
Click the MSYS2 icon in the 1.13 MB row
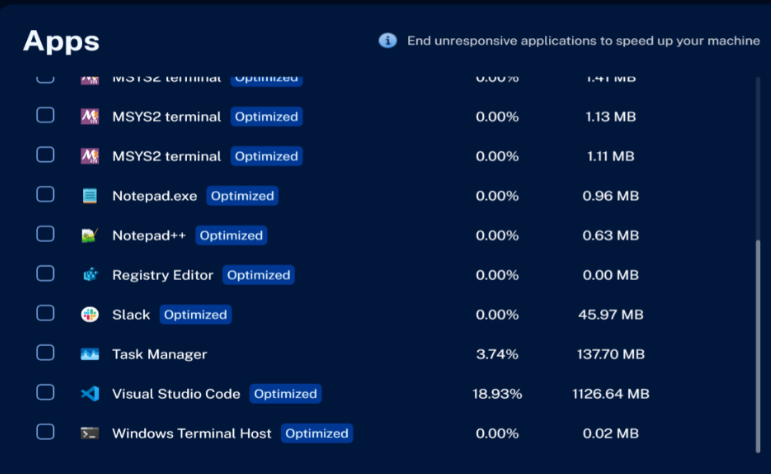pyautogui.click(x=89, y=117)
